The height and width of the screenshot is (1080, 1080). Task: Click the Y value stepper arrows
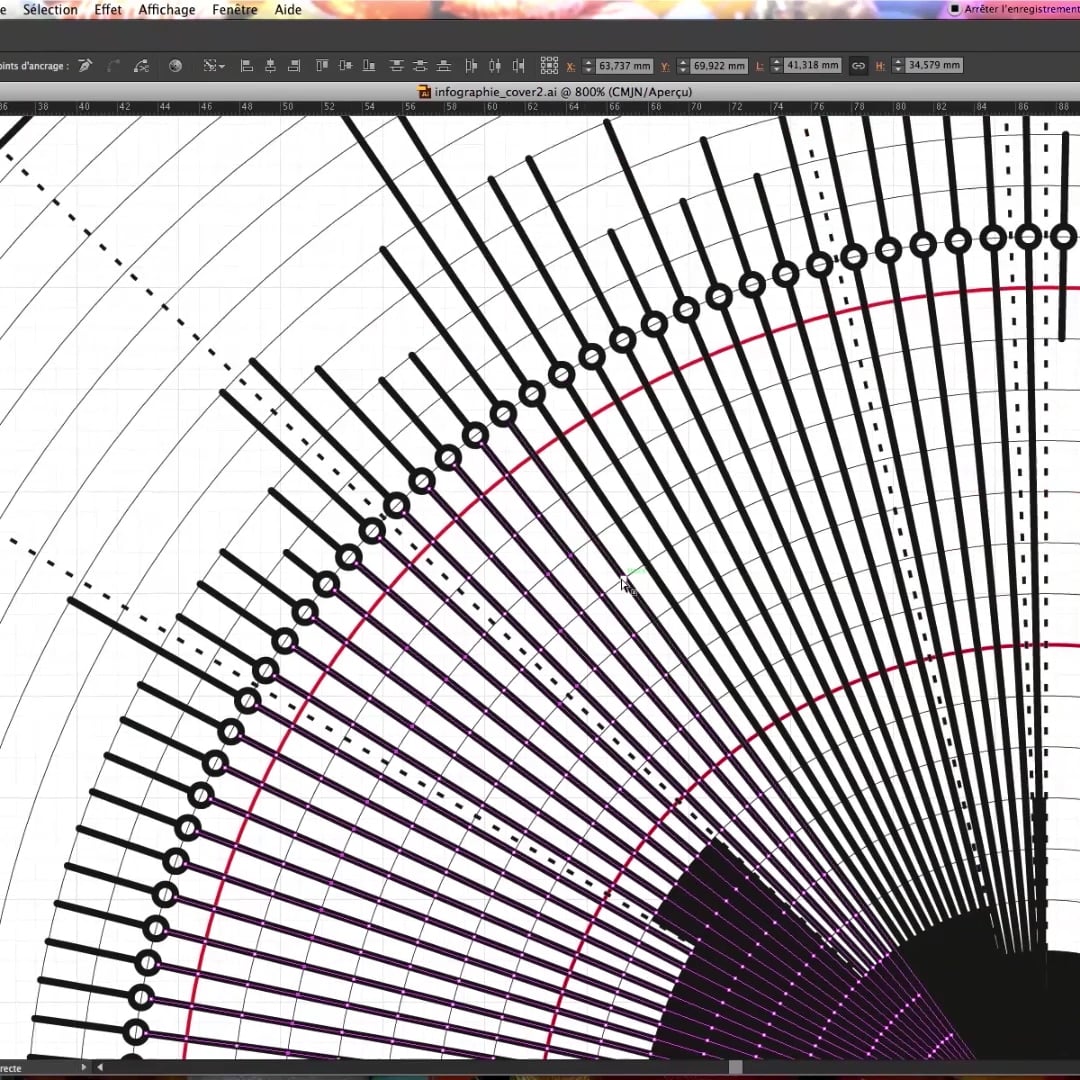point(683,66)
